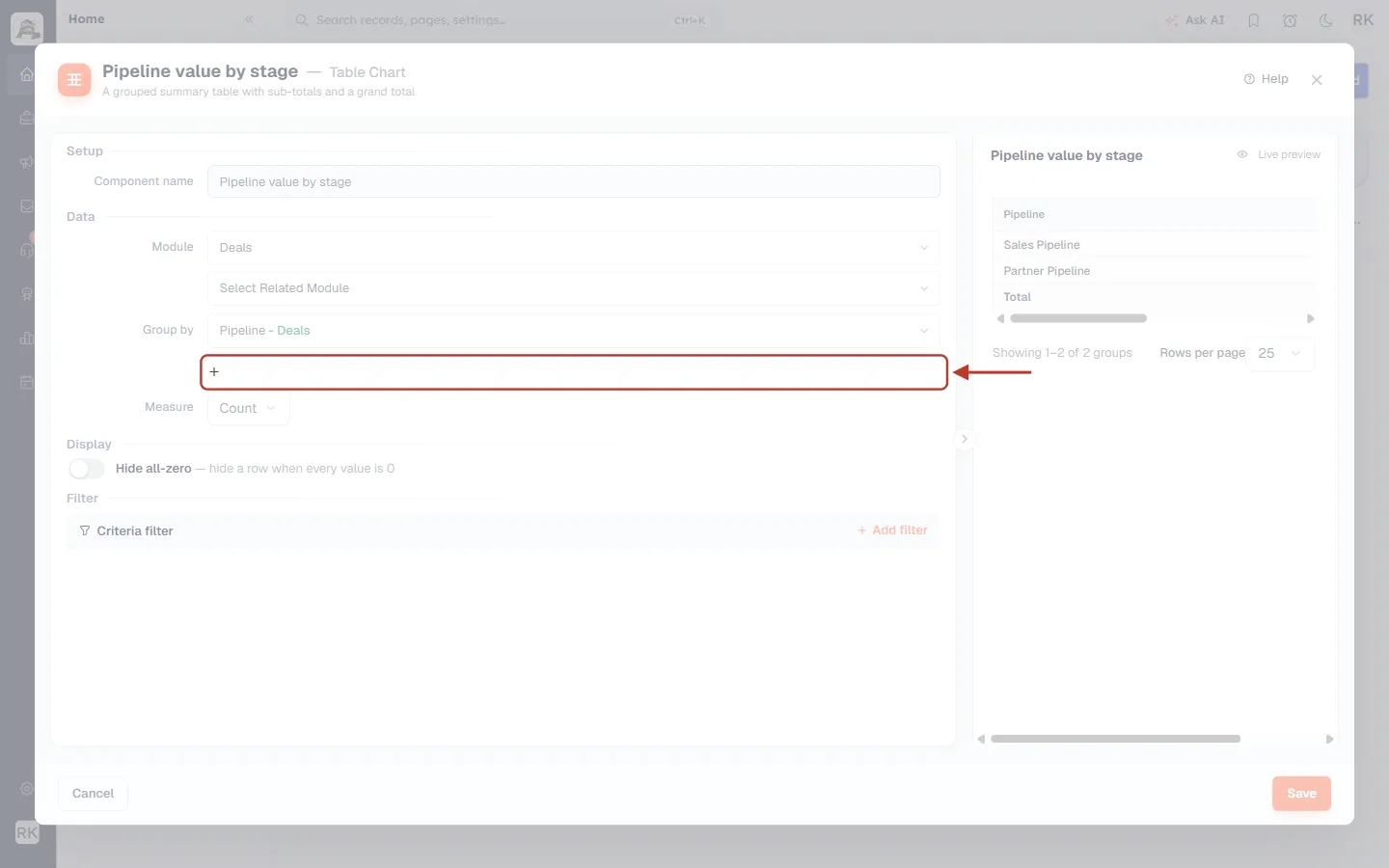Add another group-by field with plus icon
Image resolution: width=1389 pixels, height=868 pixels.
(x=574, y=372)
